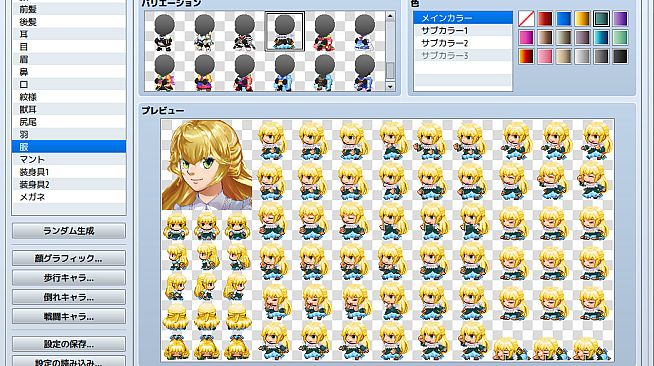Select 獣耳 in the parts list
The height and width of the screenshot is (366, 654).
[x=69, y=109]
